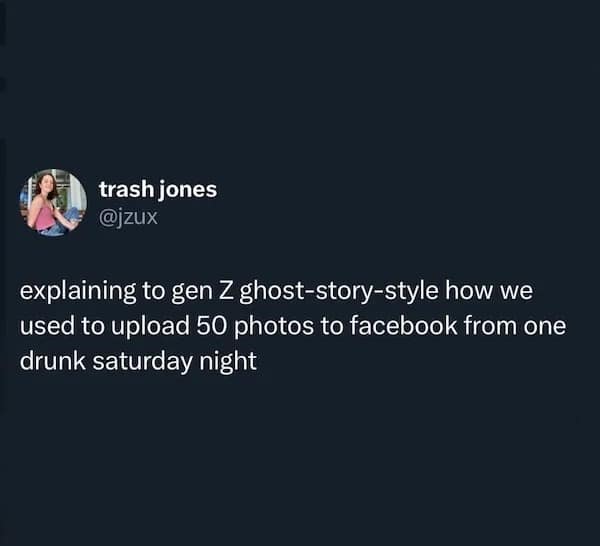Click the word "drunk" in the tweet
The height and width of the screenshot is (546, 600).
[49, 361]
